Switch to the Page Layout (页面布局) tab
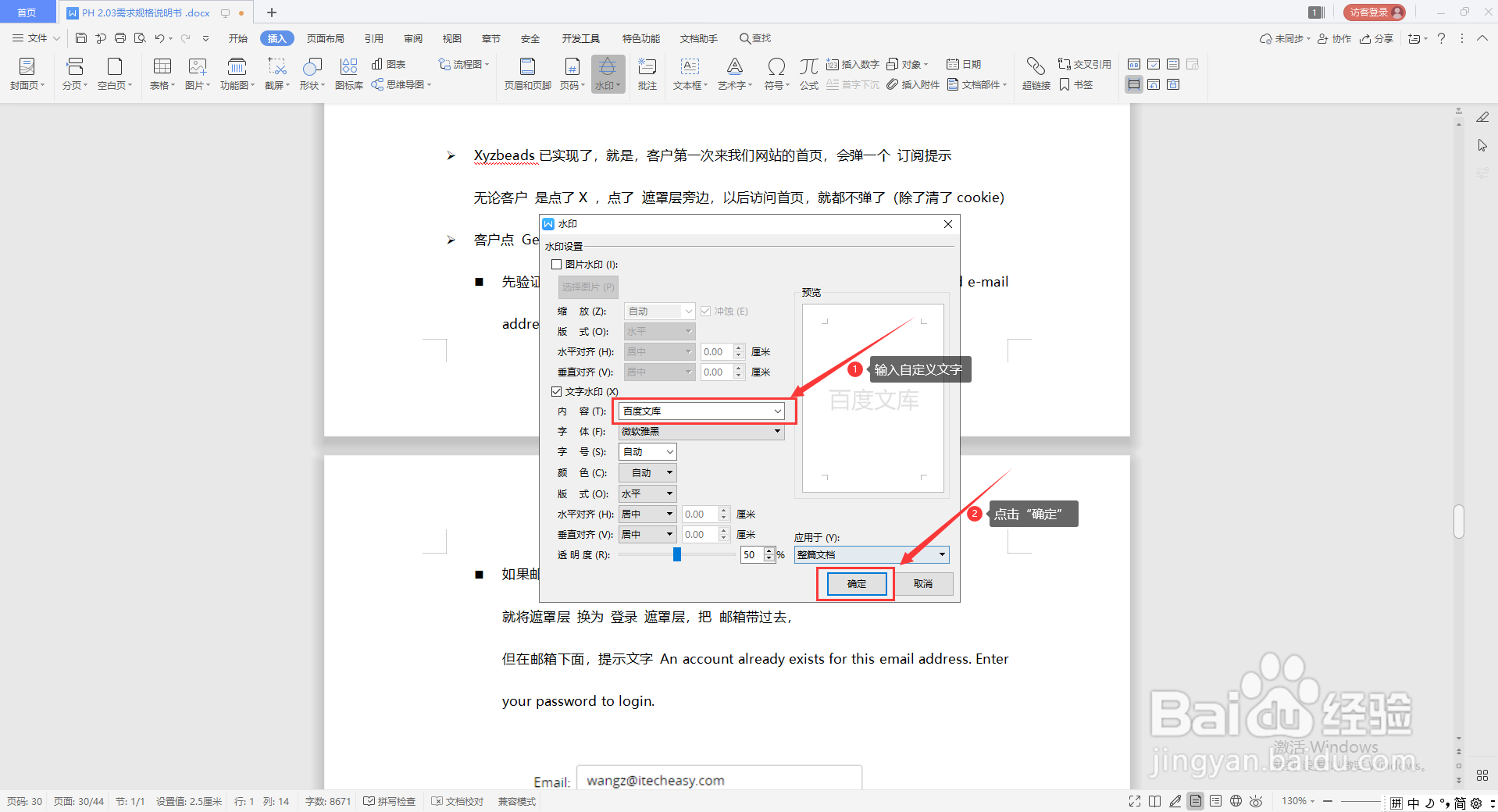 (x=326, y=38)
